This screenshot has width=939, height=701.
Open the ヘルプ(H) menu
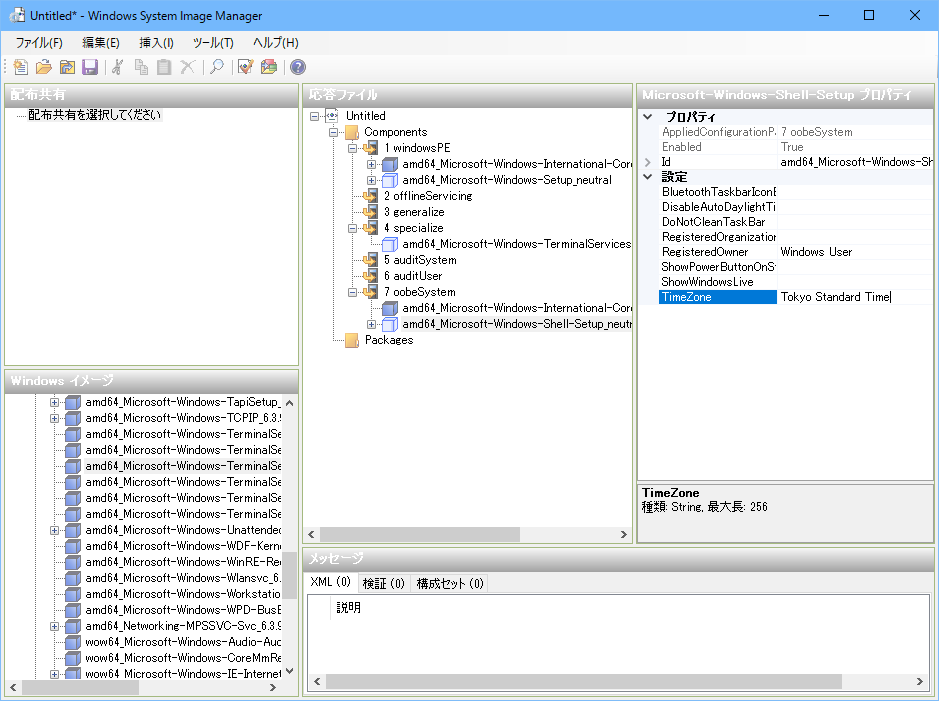pos(275,43)
